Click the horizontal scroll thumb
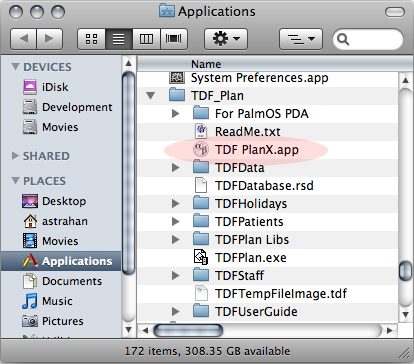This screenshot has width=414, height=364. (188, 331)
